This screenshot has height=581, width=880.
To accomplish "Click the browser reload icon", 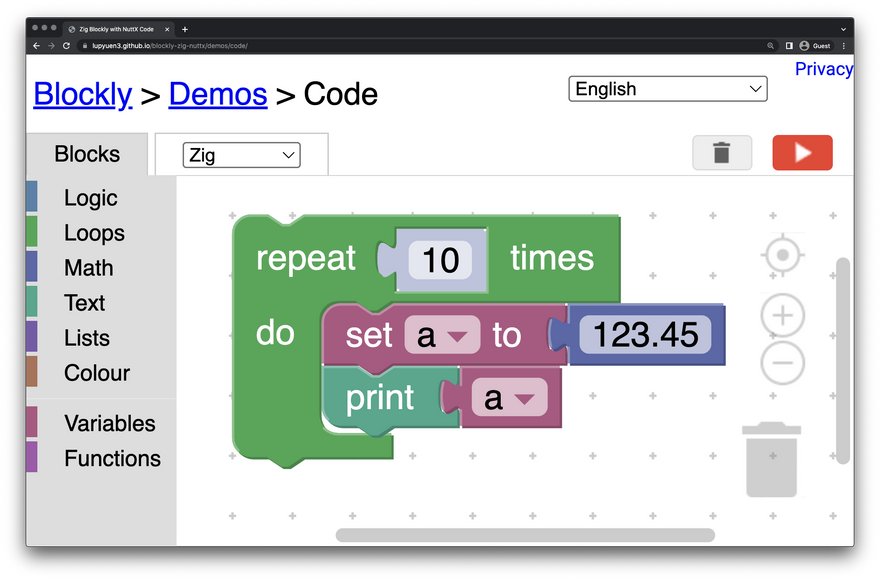I will click(x=67, y=46).
